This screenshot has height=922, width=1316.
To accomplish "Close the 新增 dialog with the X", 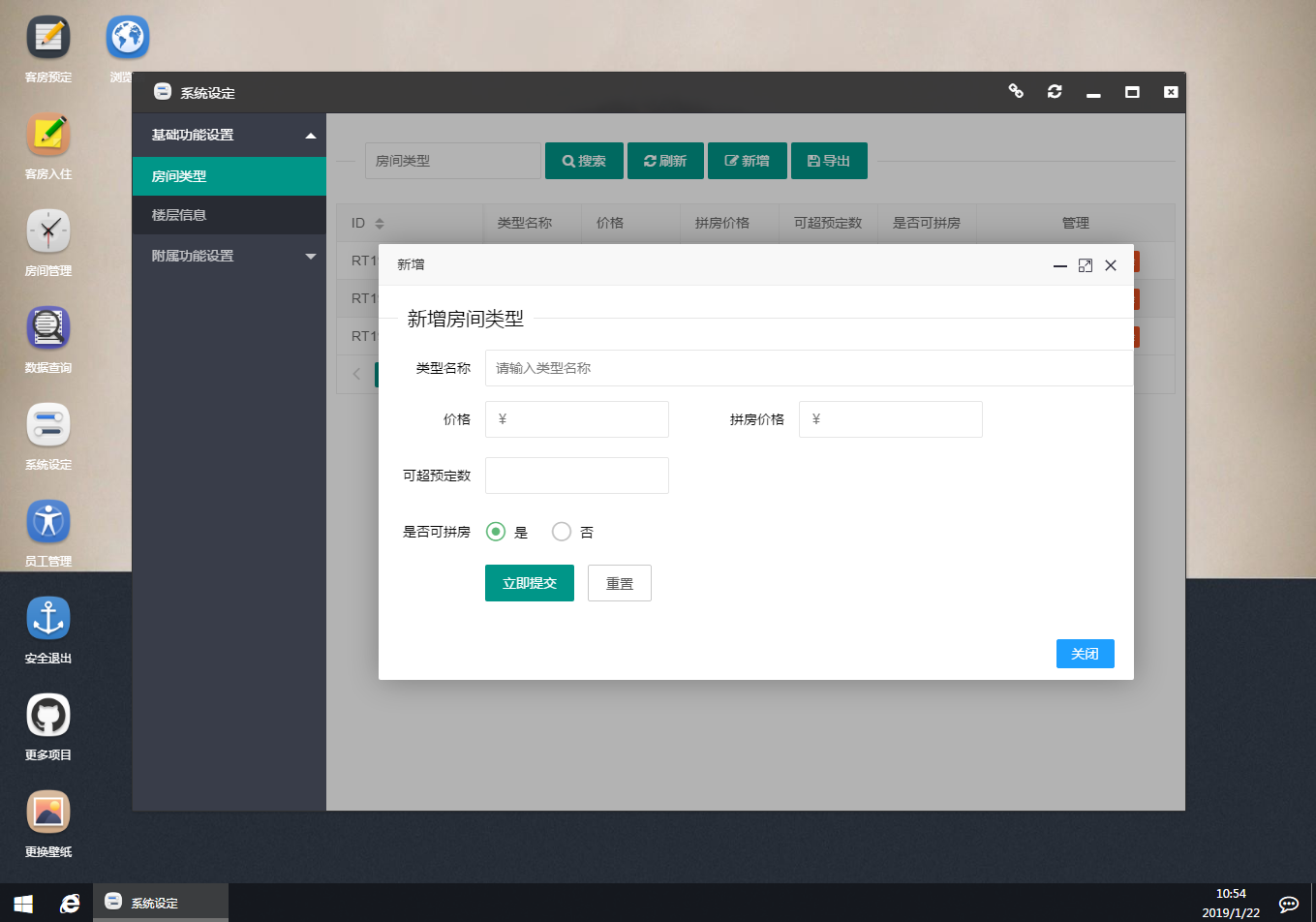I will click(x=1111, y=265).
